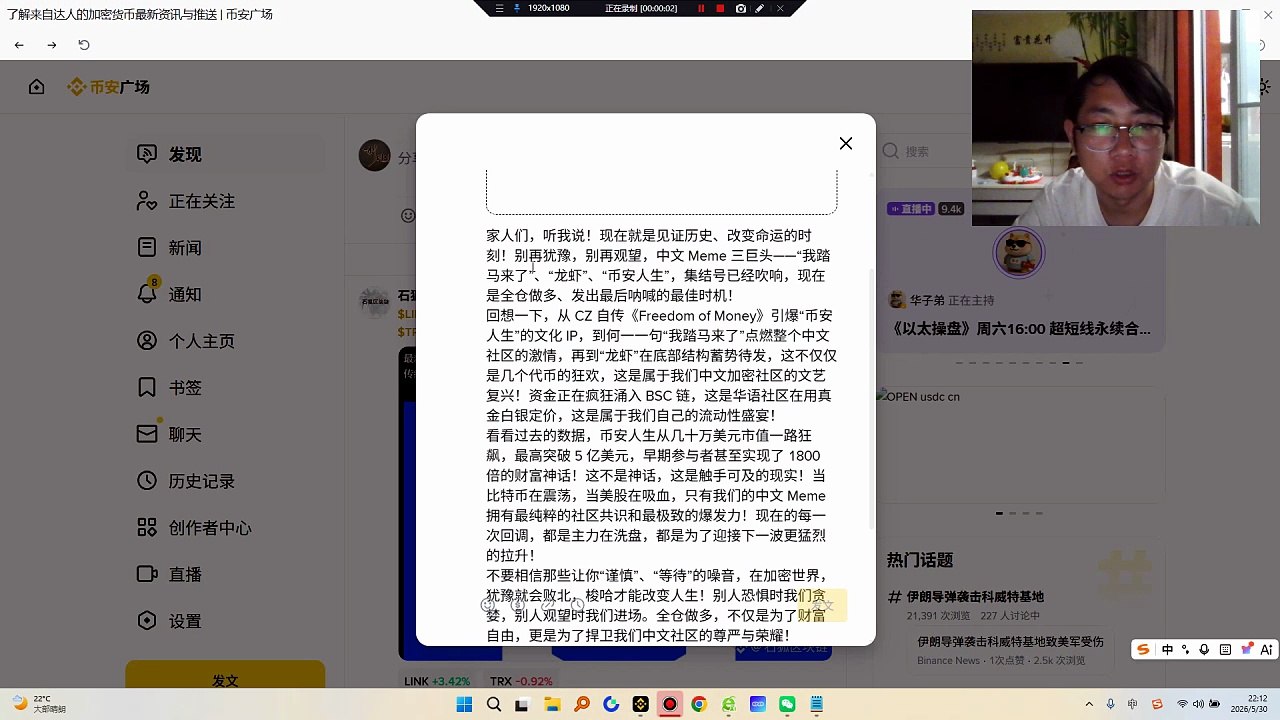The width and height of the screenshot is (1280, 720).
Task: Take a screenshot with recorder camera icon
Action: point(740,8)
